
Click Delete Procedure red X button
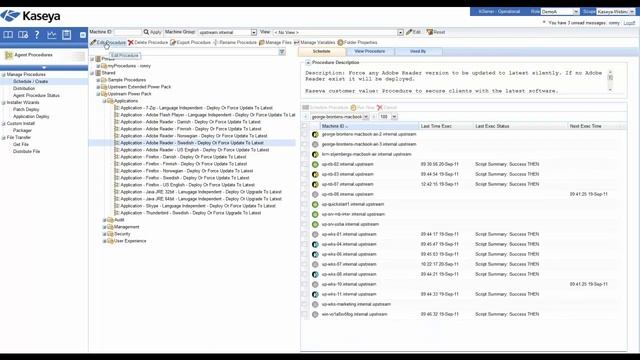click(x=148, y=42)
